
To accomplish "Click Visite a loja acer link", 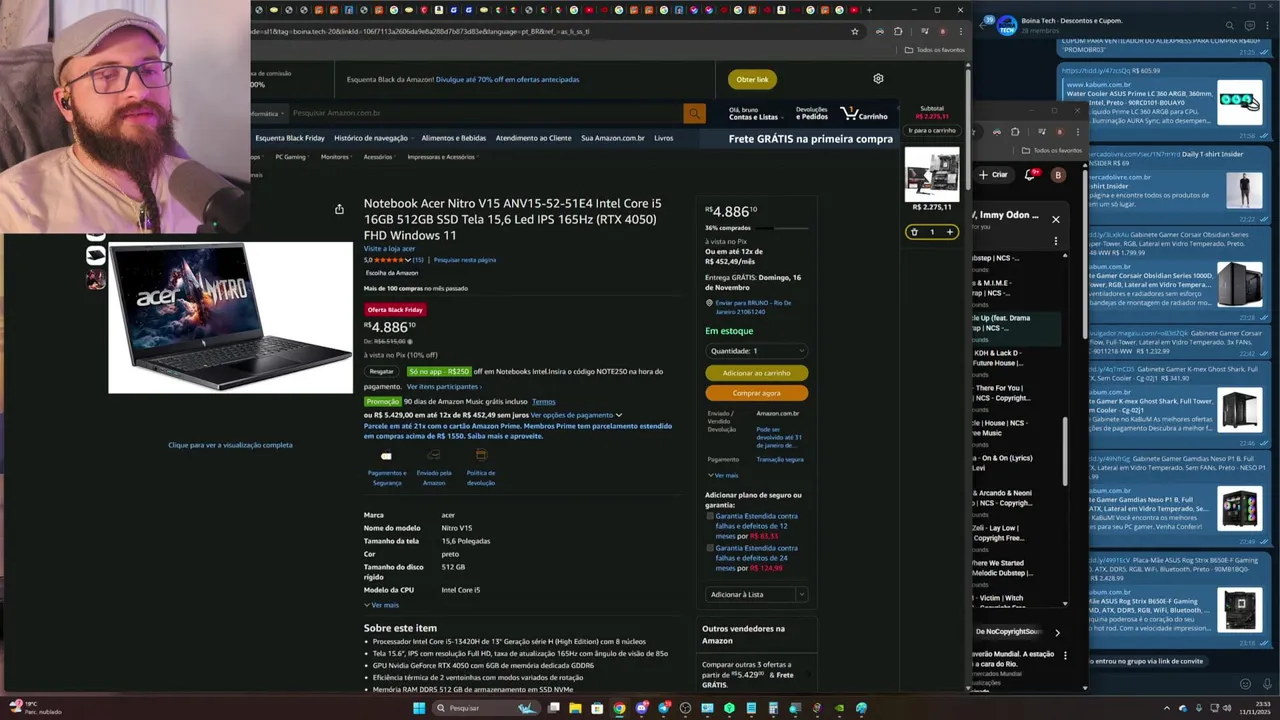I will 389,248.
